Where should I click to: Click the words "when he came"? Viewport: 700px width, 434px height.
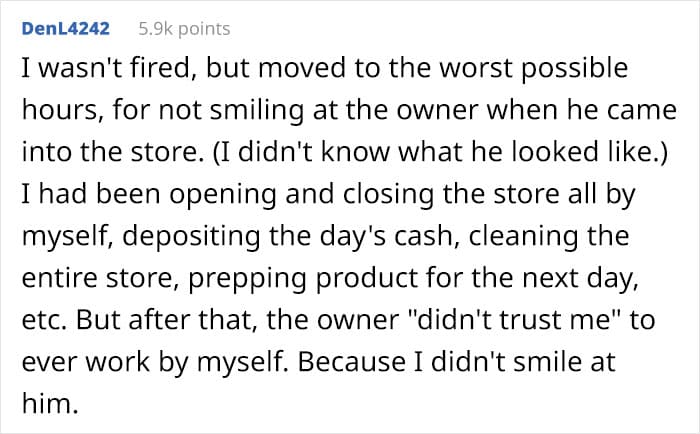[x=582, y=110]
